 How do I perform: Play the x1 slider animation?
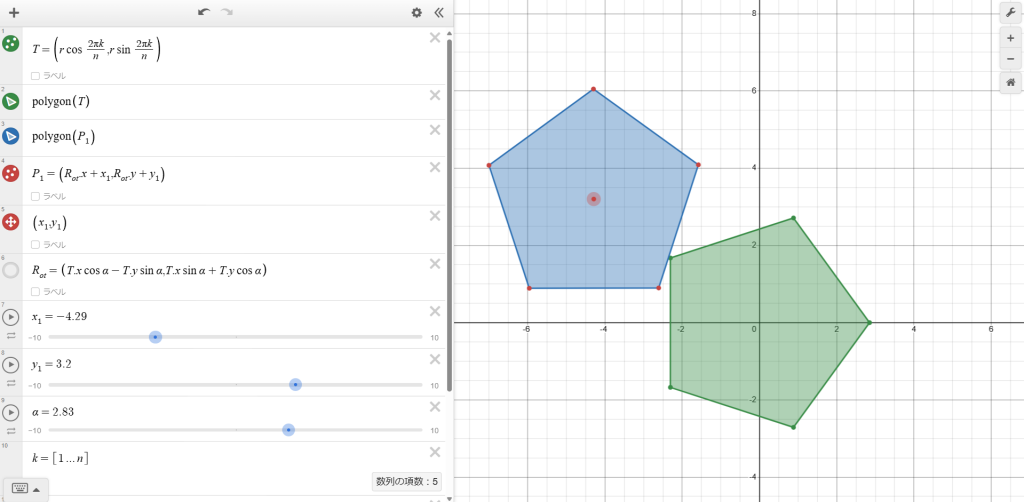pos(11,318)
